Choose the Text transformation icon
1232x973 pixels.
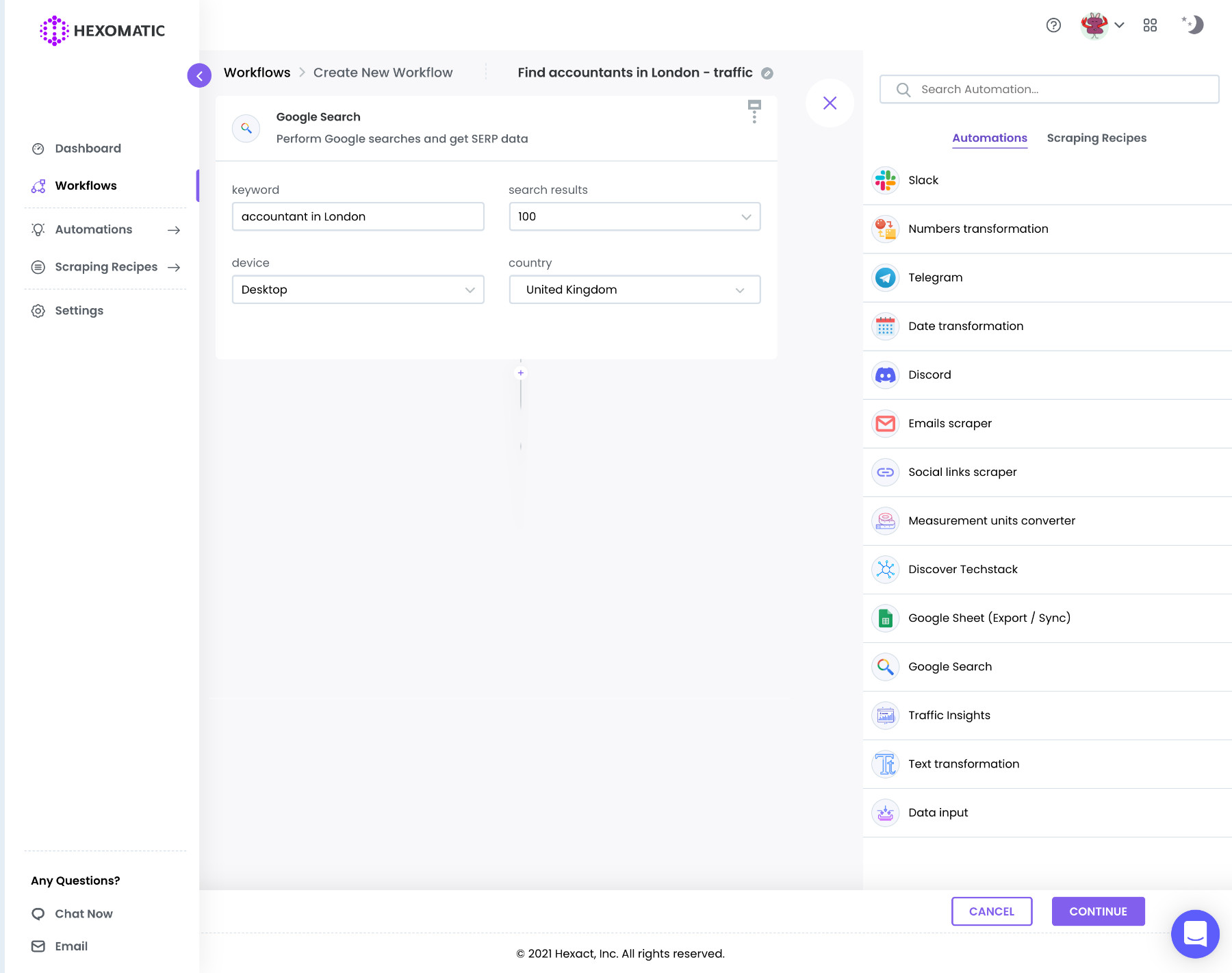886,763
